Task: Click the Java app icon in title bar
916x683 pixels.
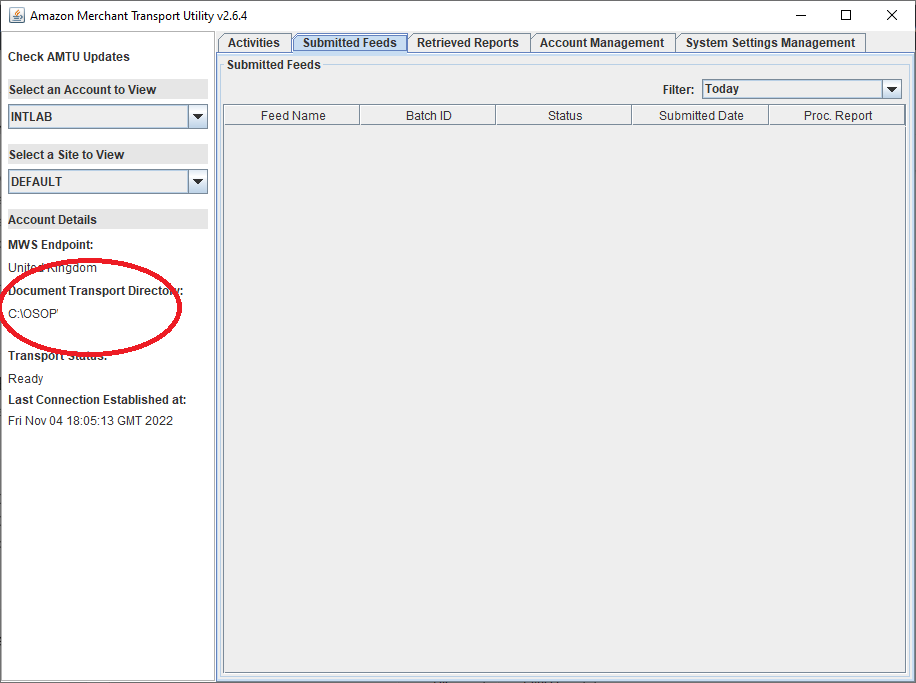Action: click(16, 15)
